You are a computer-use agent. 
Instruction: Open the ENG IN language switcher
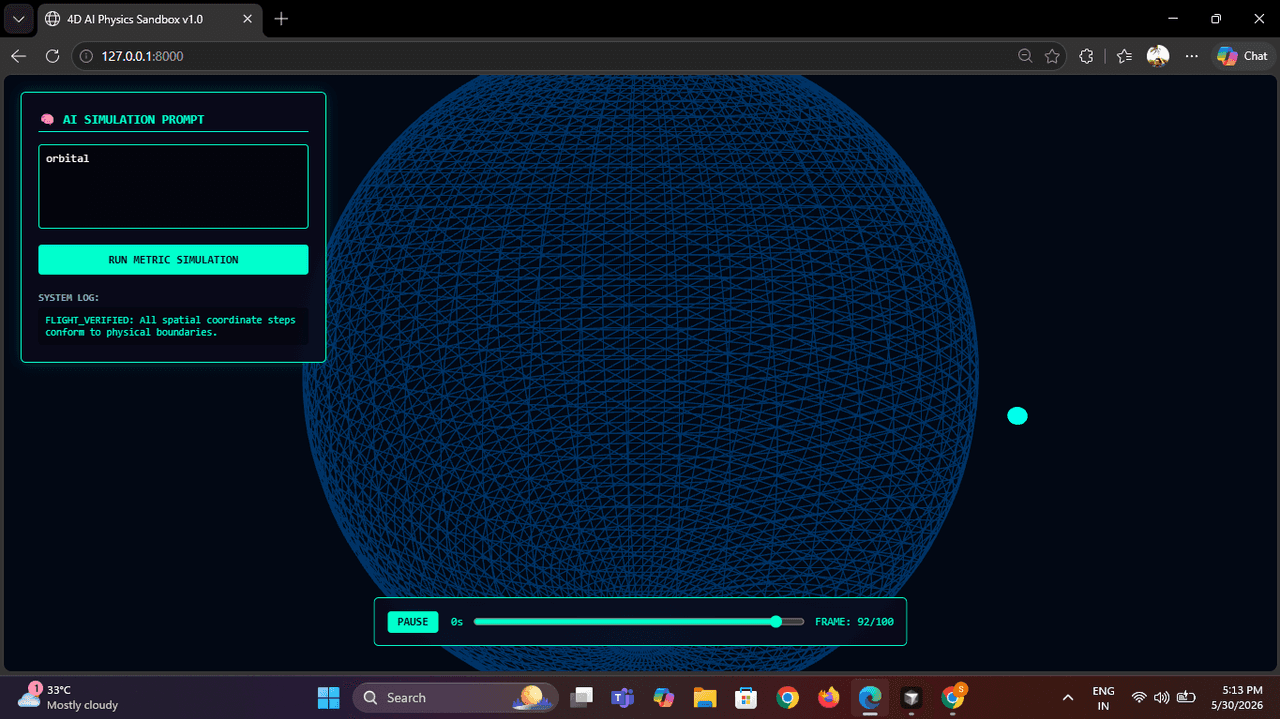point(1104,698)
